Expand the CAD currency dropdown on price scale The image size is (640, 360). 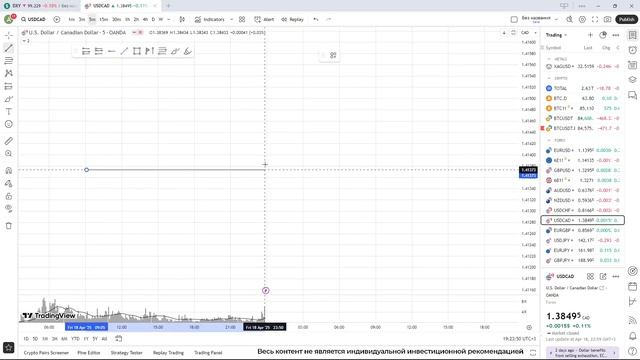(529, 33)
